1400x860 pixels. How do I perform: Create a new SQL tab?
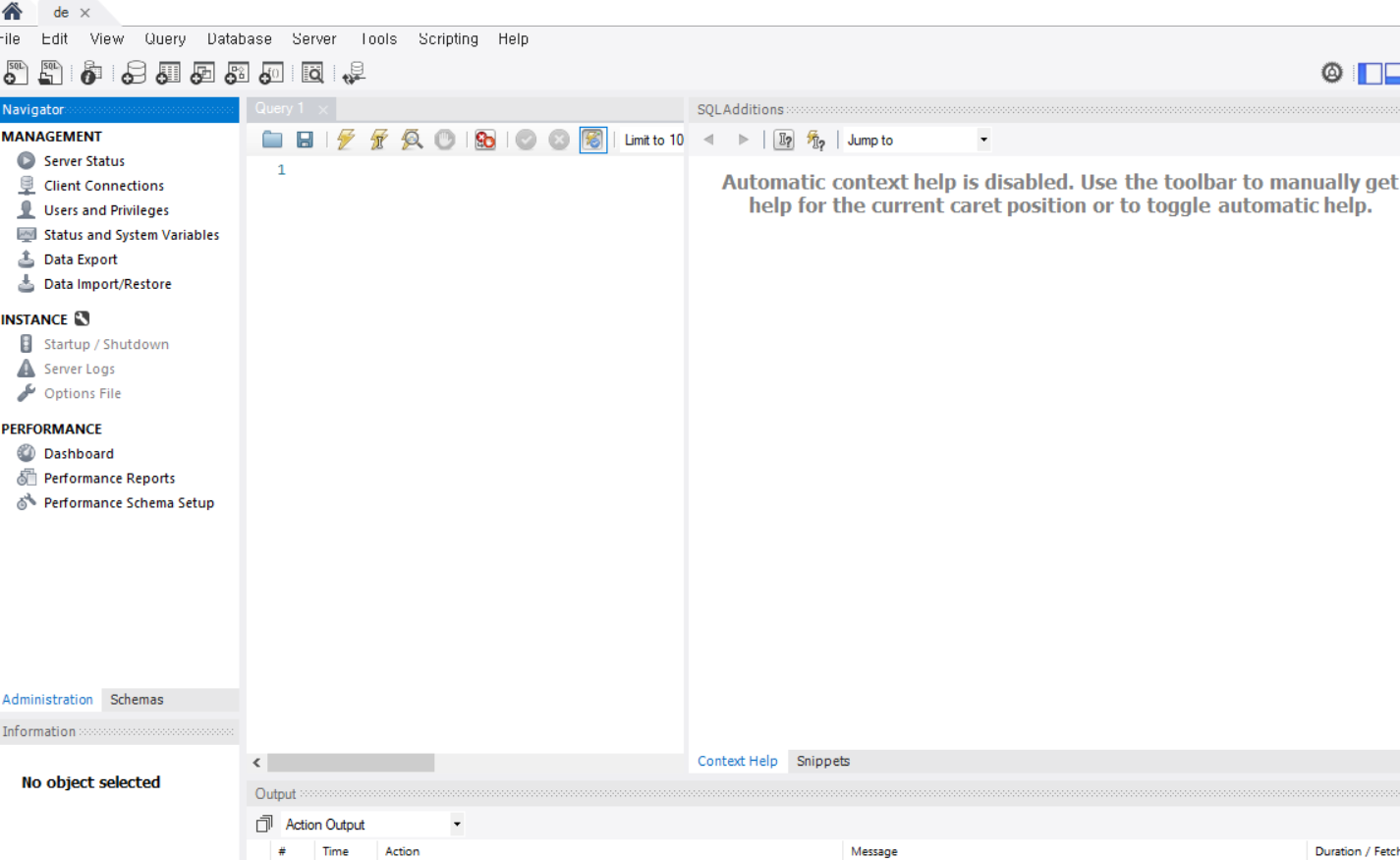pyautogui.click(x=17, y=73)
